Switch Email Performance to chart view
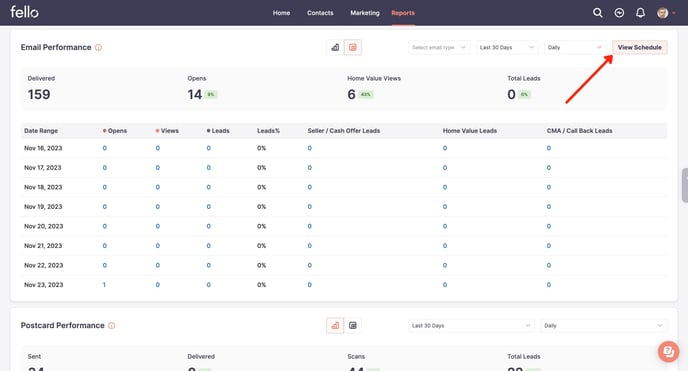The image size is (688, 371). (x=335, y=47)
